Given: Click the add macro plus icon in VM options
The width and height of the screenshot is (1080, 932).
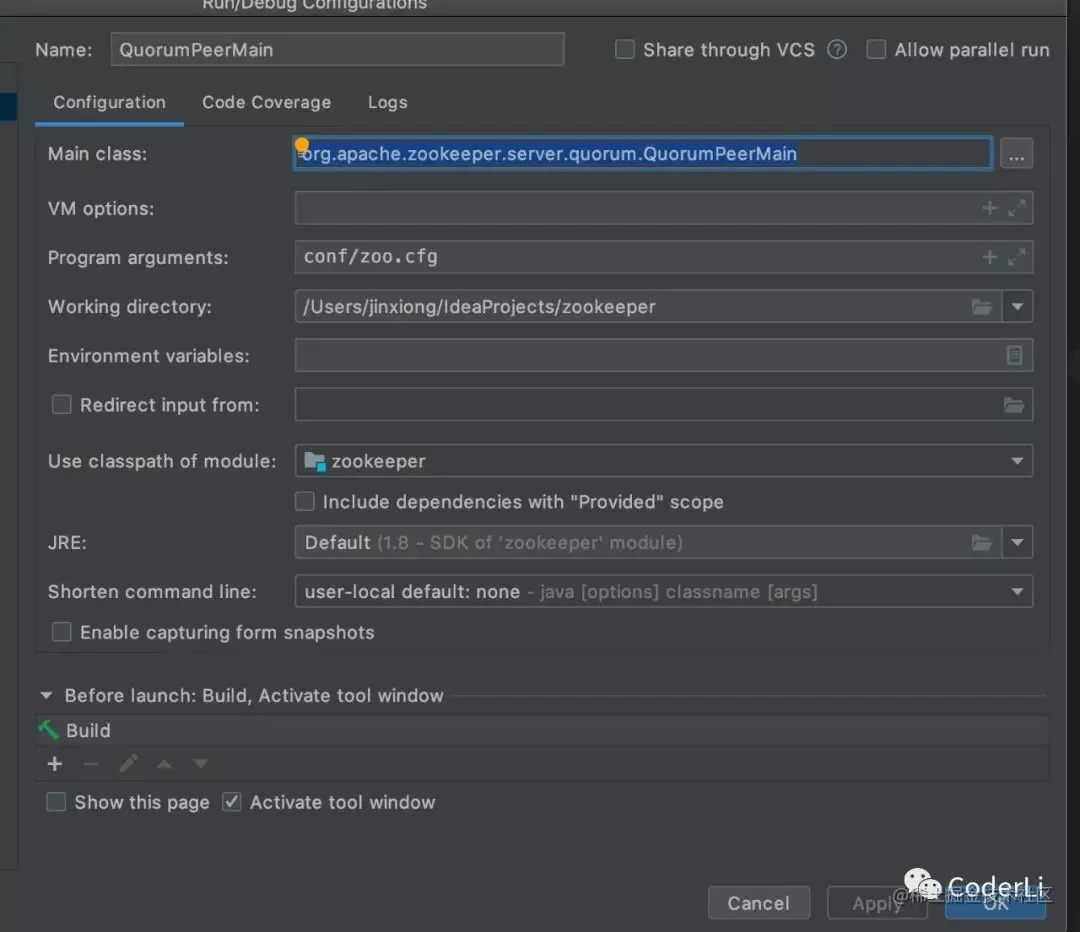Looking at the screenshot, I should [990, 207].
